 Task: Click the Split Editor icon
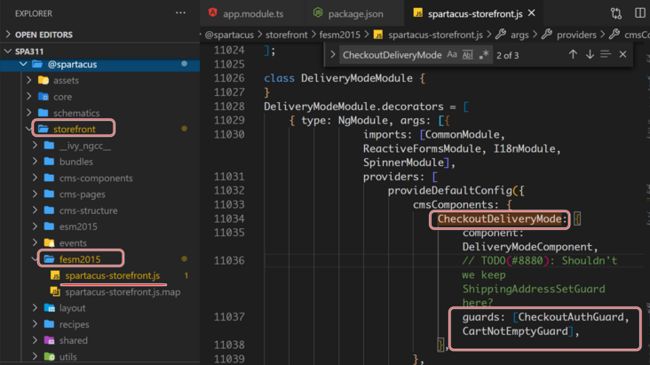(640, 13)
